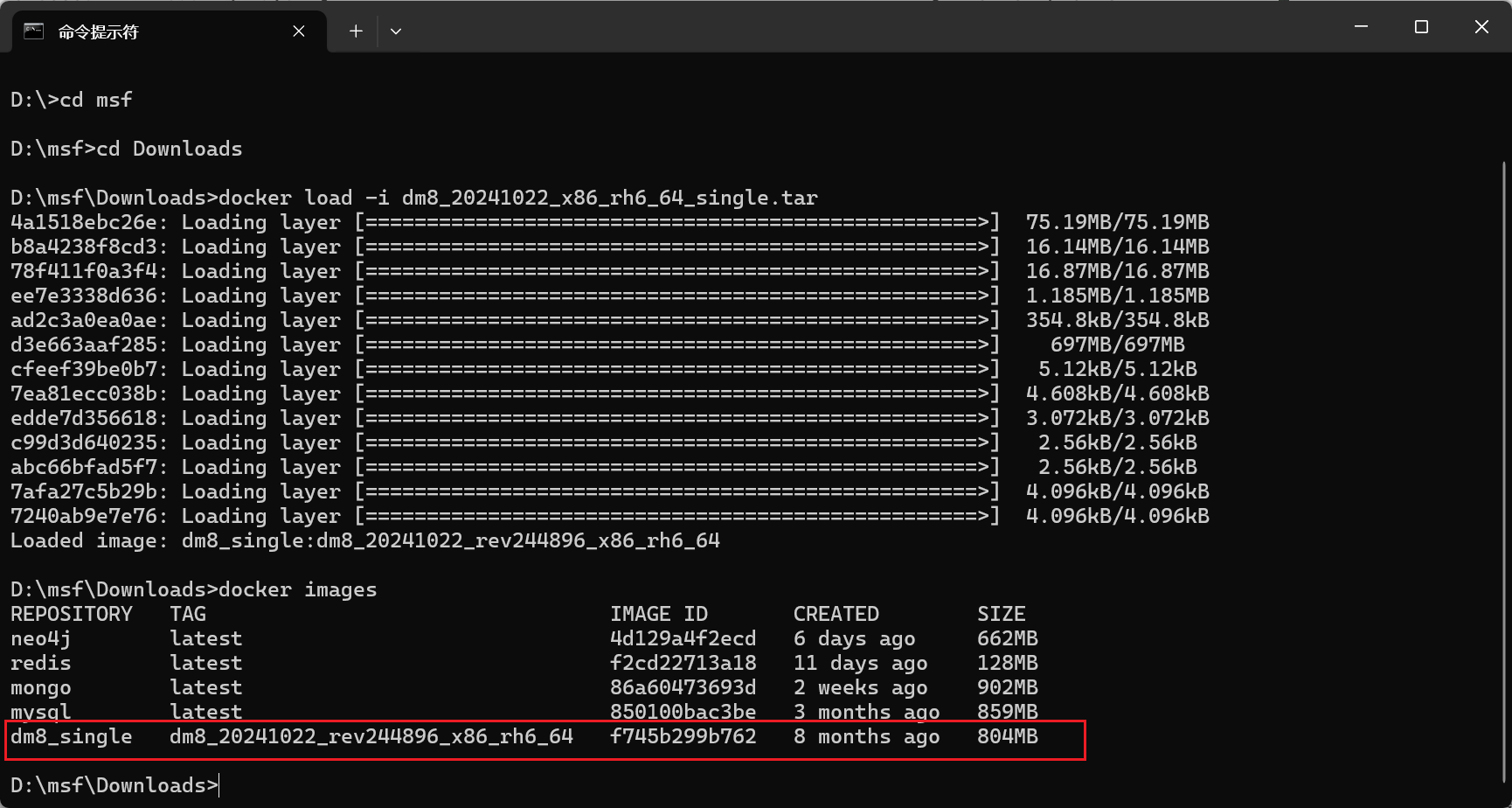Click the 354.8kB/354.8kB size value
The image size is (1512, 808).
point(1118,320)
